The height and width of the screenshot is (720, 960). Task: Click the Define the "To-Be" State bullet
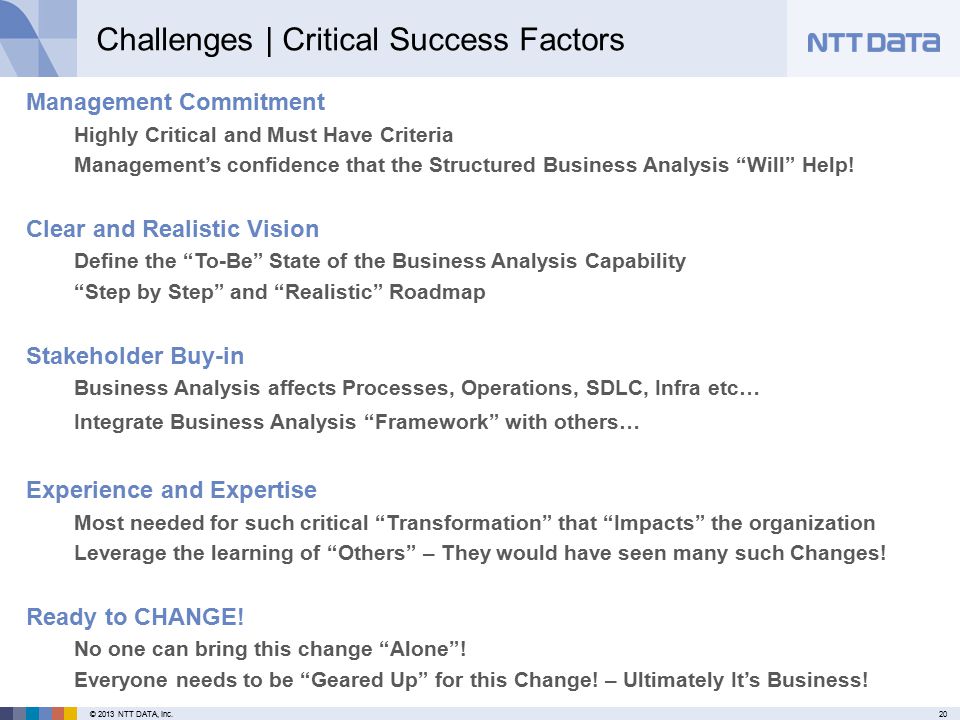[x=380, y=261]
